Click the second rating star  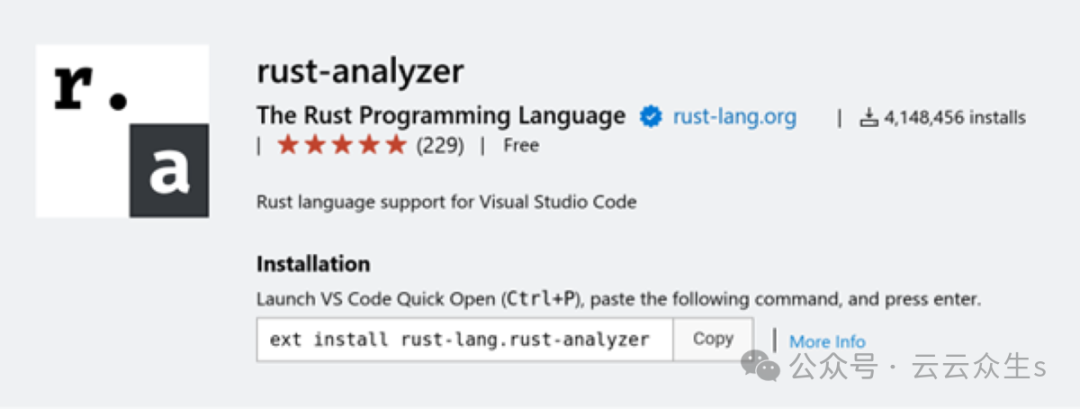point(314,146)
